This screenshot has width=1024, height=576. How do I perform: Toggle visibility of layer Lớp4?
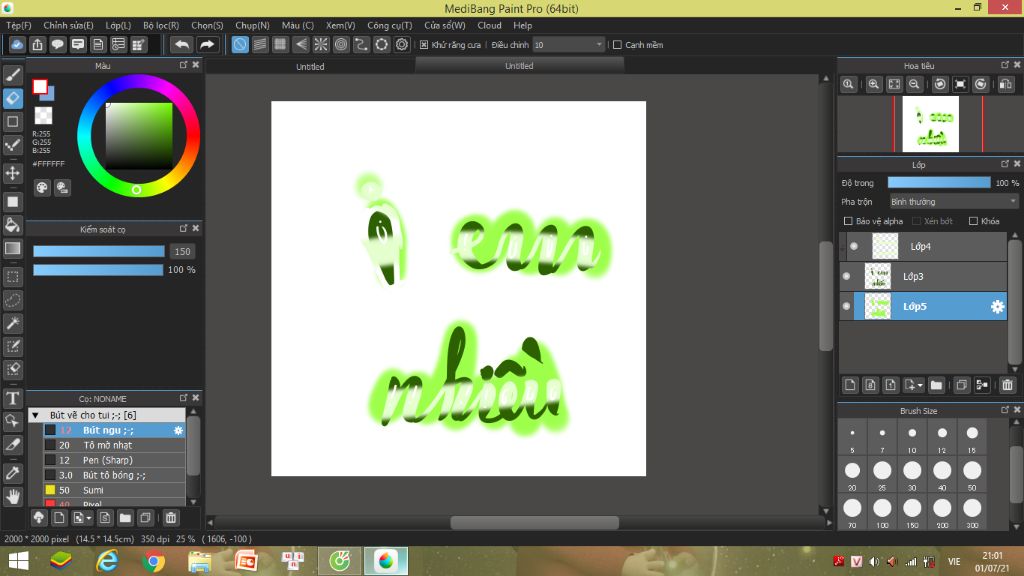[854, 246]
